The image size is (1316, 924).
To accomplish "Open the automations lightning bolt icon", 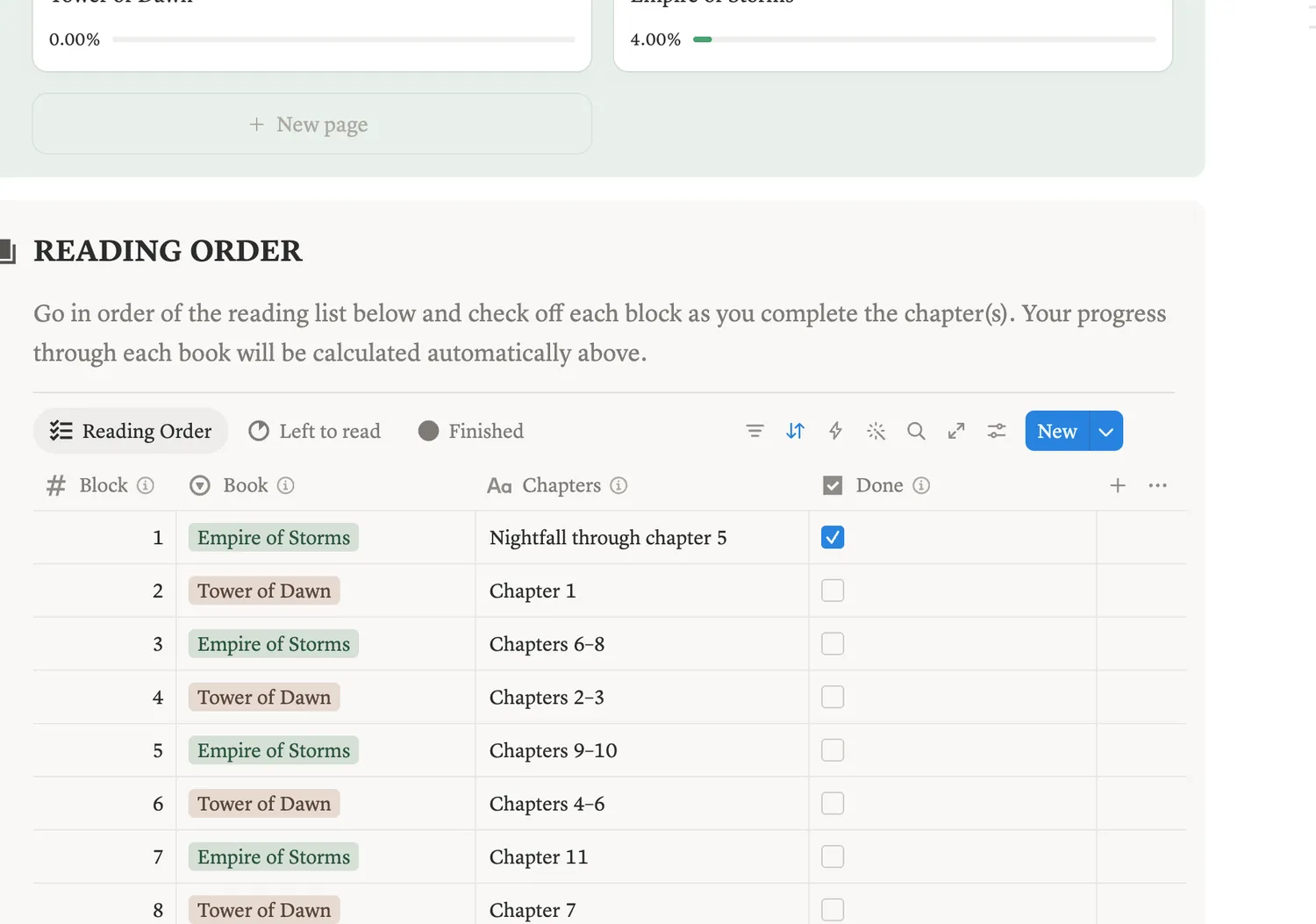I will (x=835, y=431).
